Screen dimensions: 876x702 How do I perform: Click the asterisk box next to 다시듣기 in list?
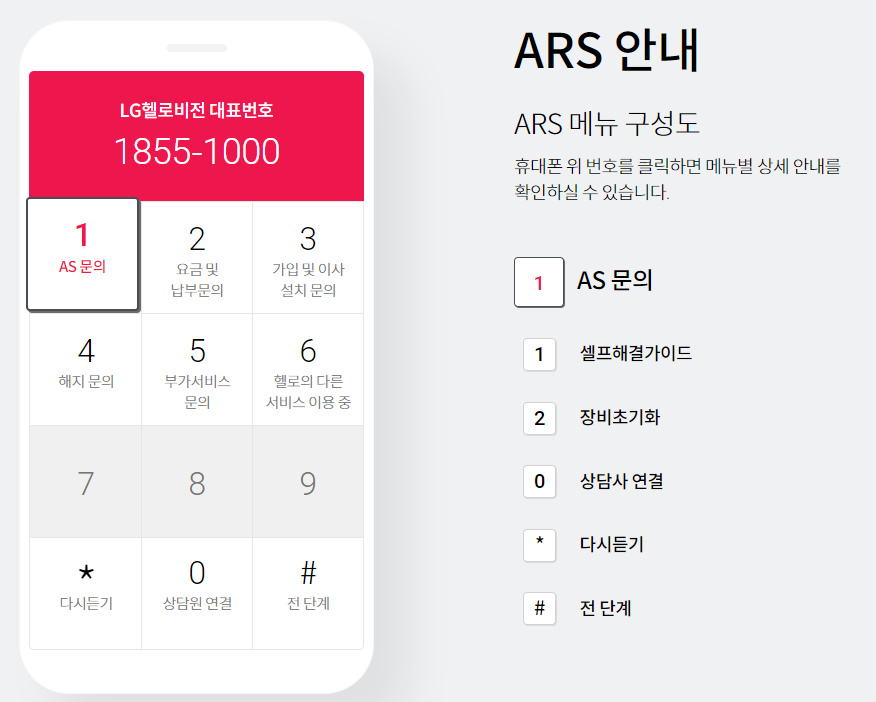[x=539, y=545]
